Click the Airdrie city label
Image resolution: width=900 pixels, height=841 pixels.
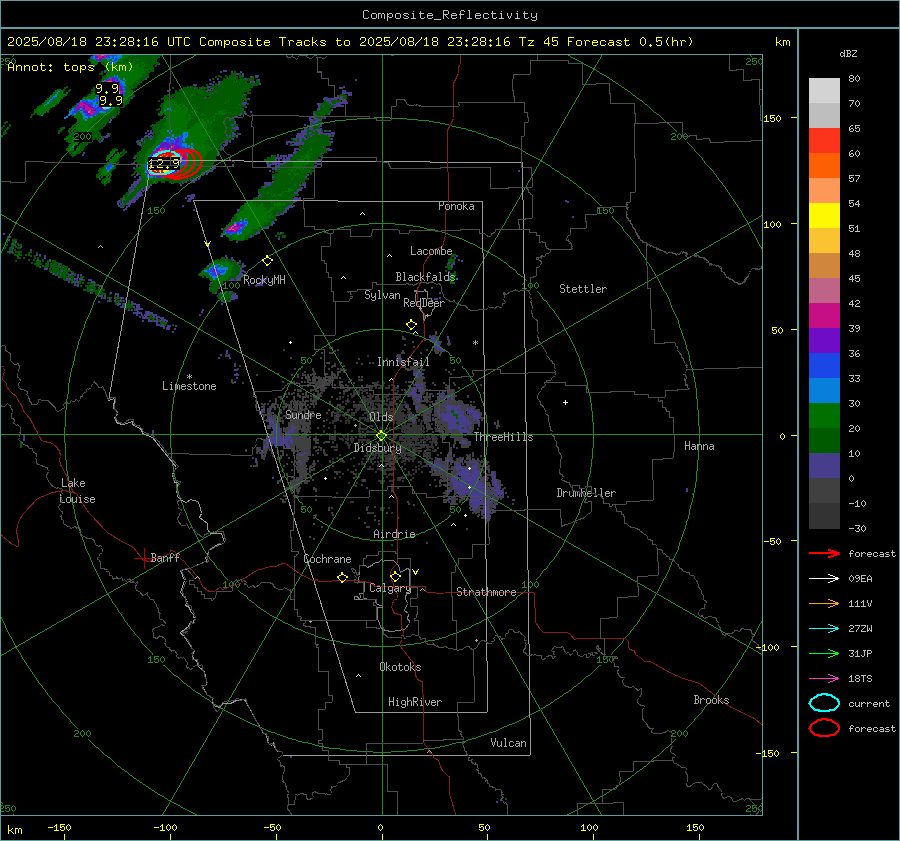(x=394, y=534)
